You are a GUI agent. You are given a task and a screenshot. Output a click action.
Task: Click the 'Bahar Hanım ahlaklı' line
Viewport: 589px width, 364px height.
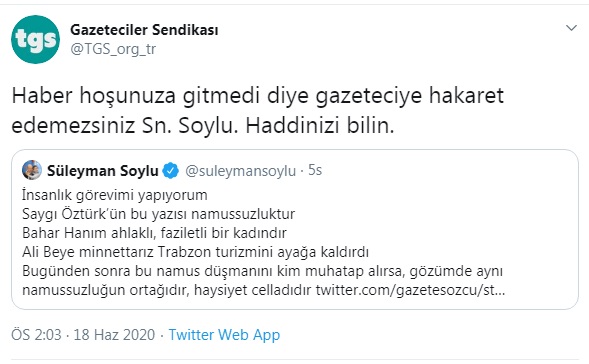154,233
